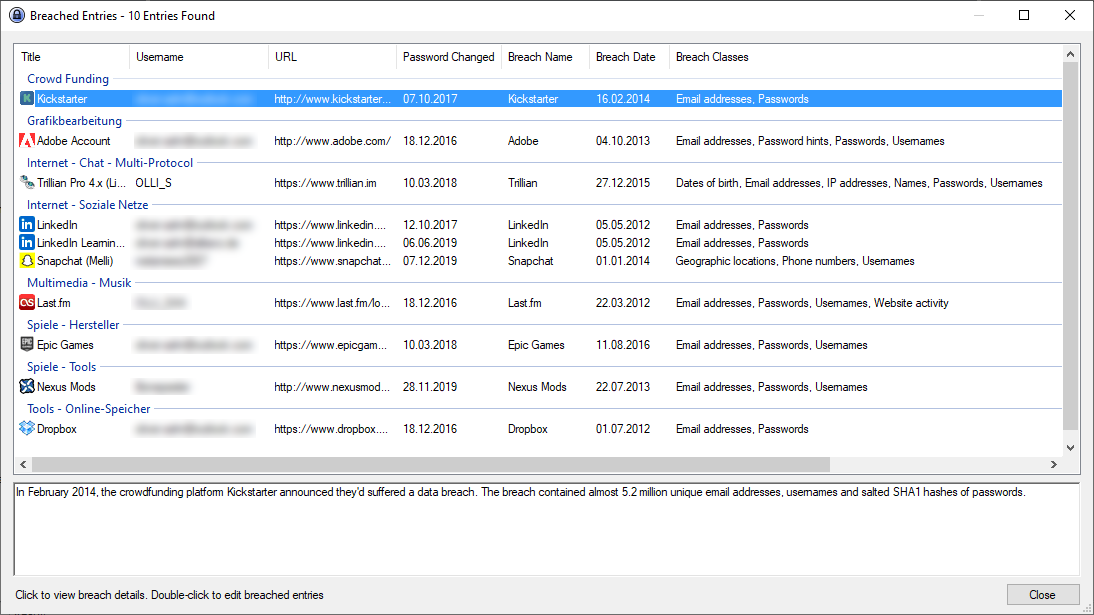Select the Last.fm entry title
The image size is (1094, 615).
pos(54,303)
